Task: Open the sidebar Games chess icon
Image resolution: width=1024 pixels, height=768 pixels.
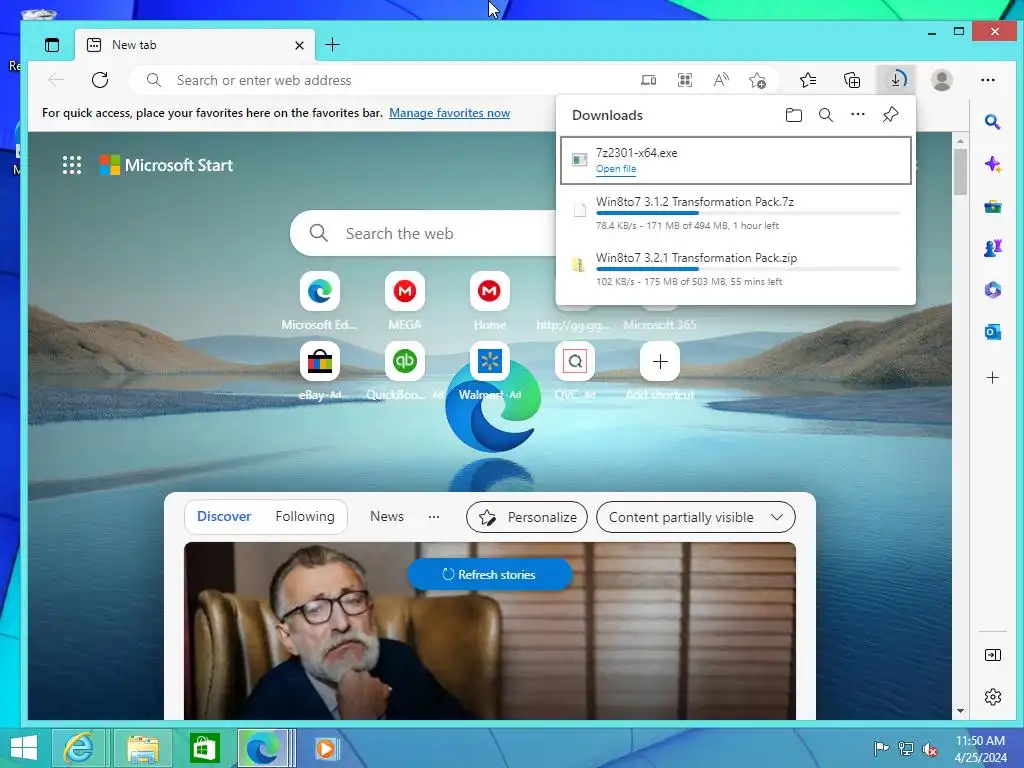Action: 993,249
